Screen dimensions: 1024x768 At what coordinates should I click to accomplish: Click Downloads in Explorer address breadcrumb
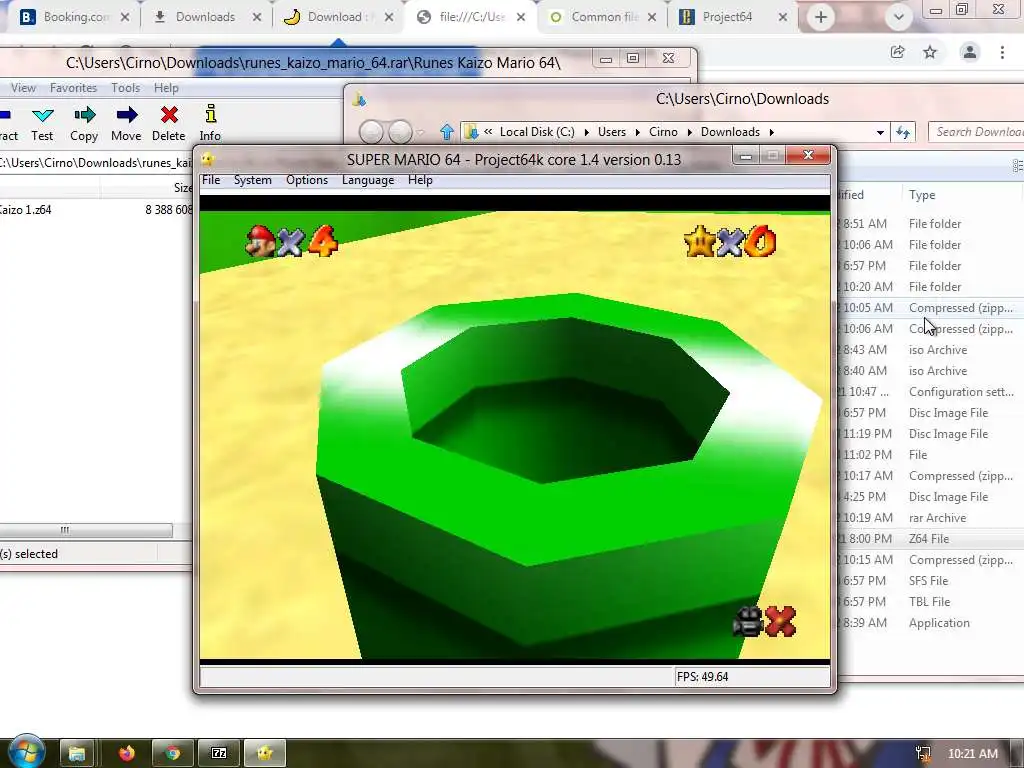click(730, 132)
